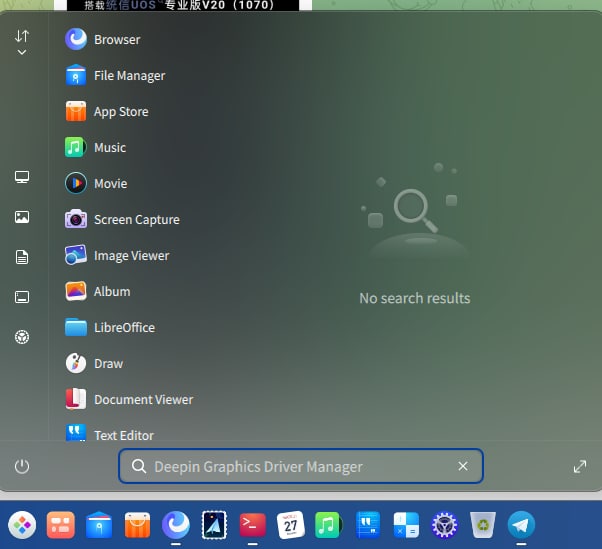Switch to Terminal in the dock

coord(253,525)
